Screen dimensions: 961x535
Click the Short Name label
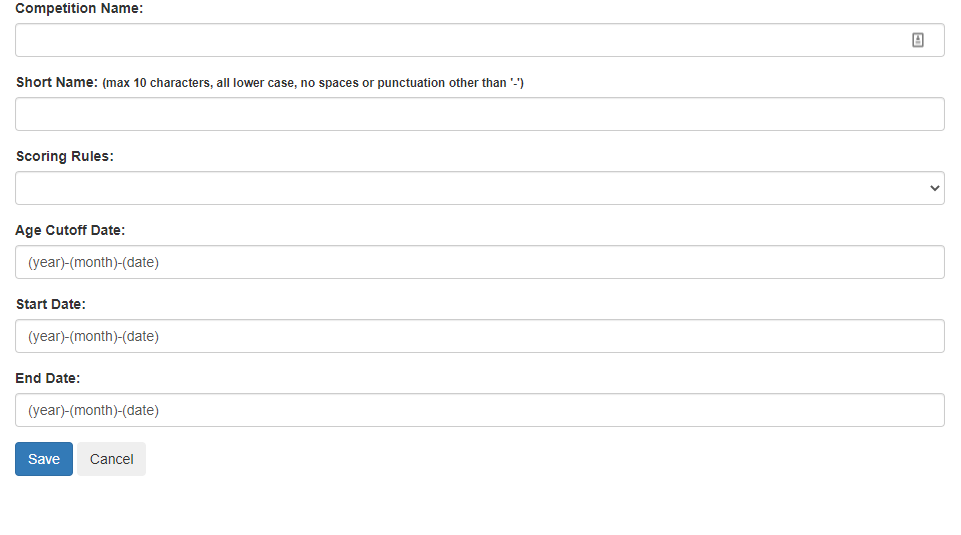57,82
